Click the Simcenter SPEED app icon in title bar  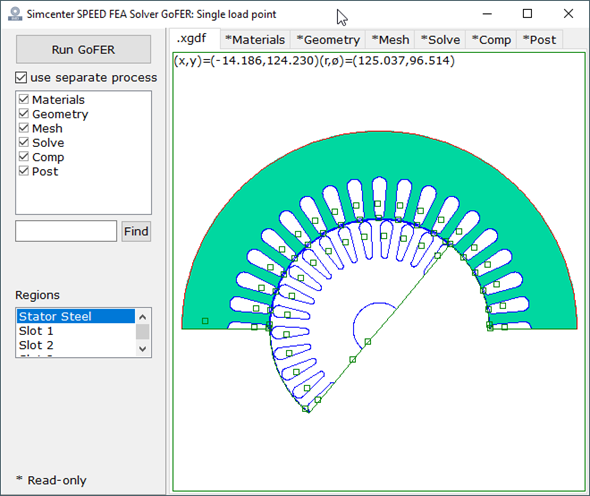tap(15, 14)
